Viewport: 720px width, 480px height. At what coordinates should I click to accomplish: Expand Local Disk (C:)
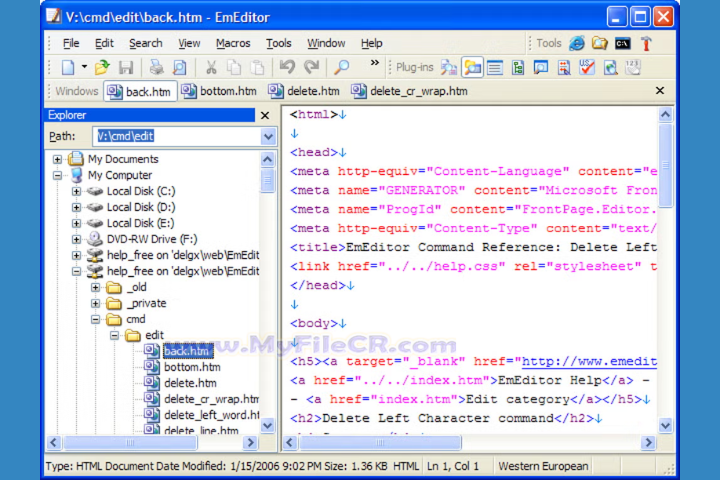click(76, 192)
